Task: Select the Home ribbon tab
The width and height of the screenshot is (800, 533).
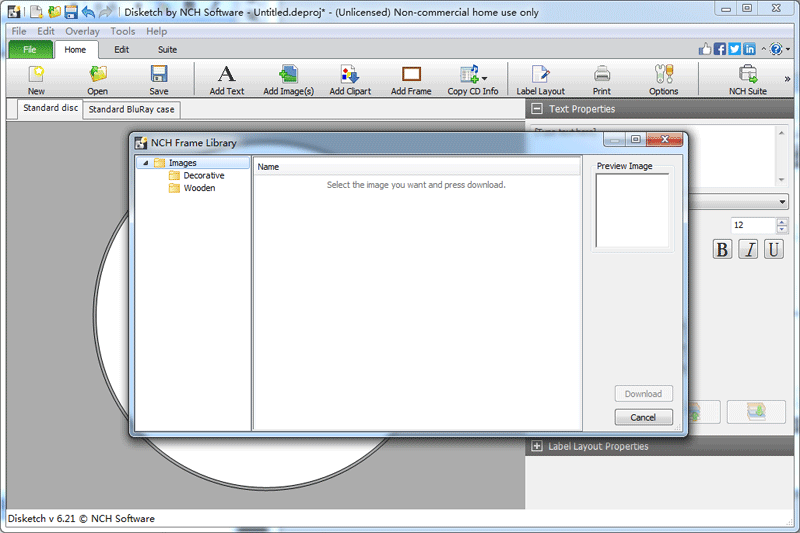Action: [75, 49]
